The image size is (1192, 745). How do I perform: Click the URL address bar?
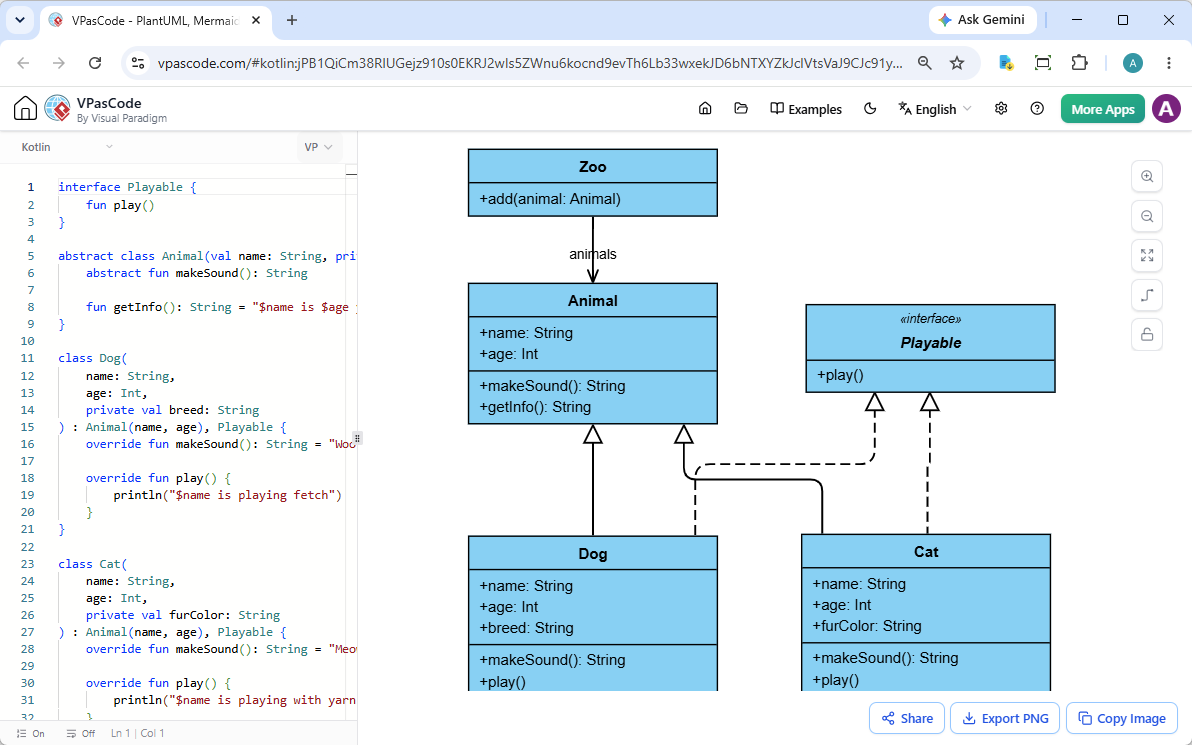click(x=530, y=63)
